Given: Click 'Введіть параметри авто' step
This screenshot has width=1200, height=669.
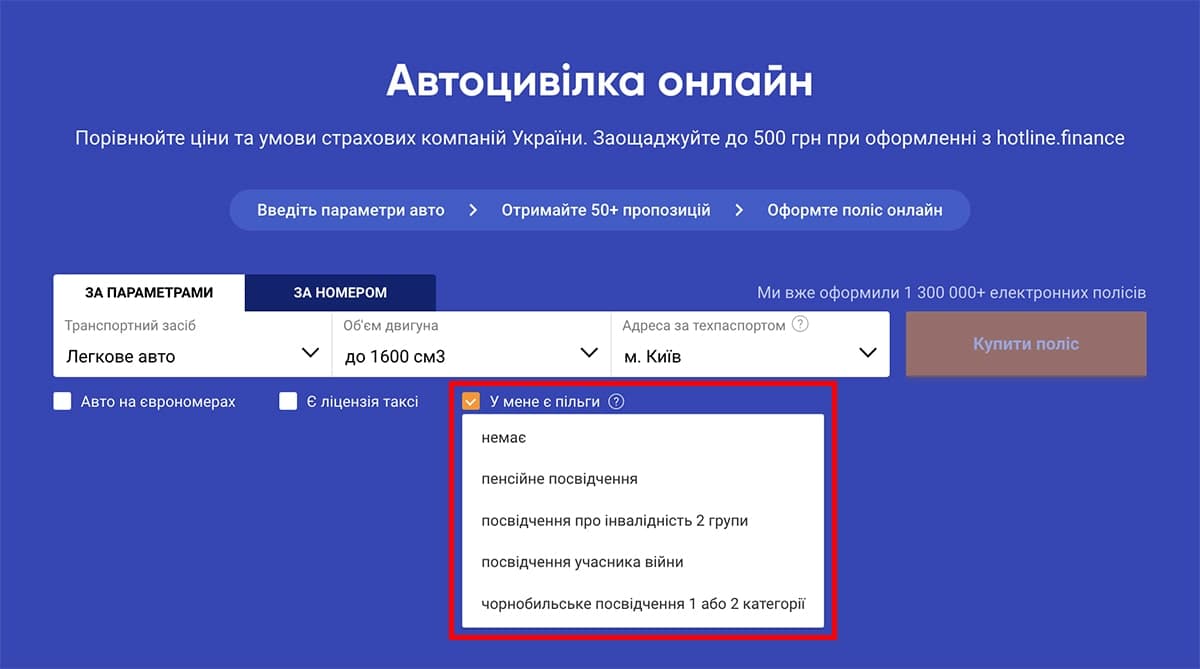Looking at the screenshot, I should click(351, 211).
